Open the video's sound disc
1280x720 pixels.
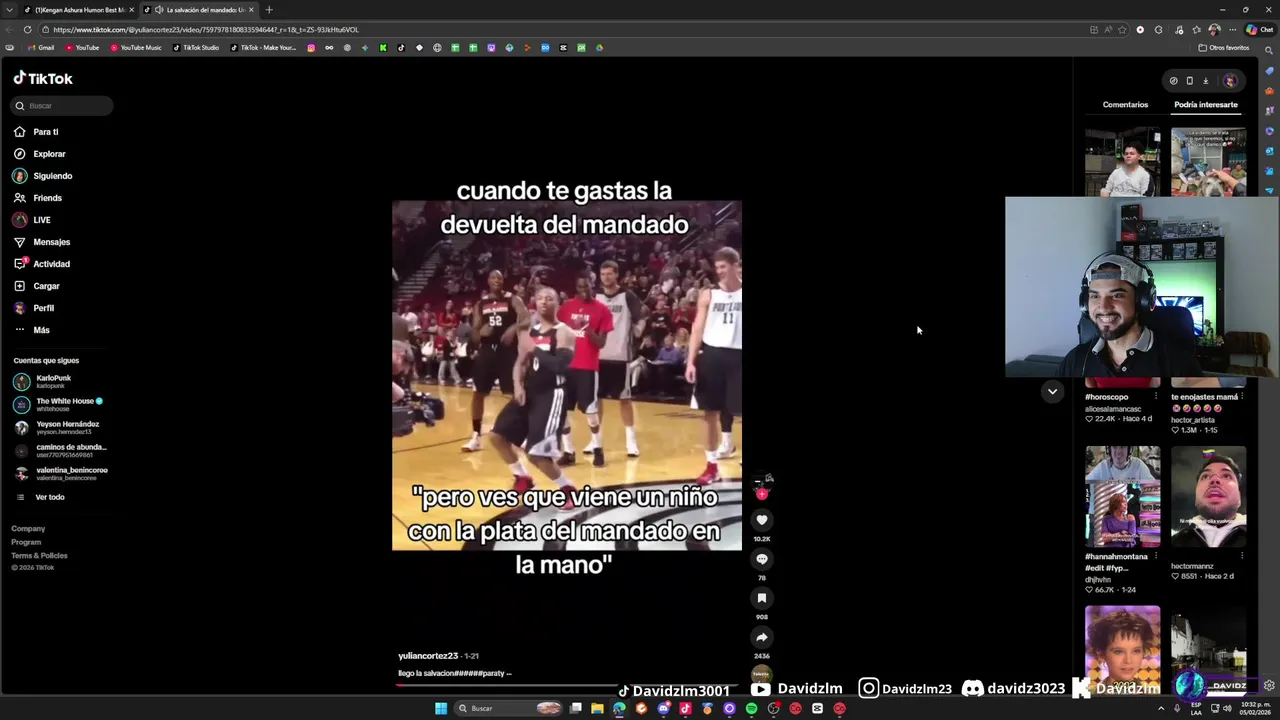(x=762, y=674)
